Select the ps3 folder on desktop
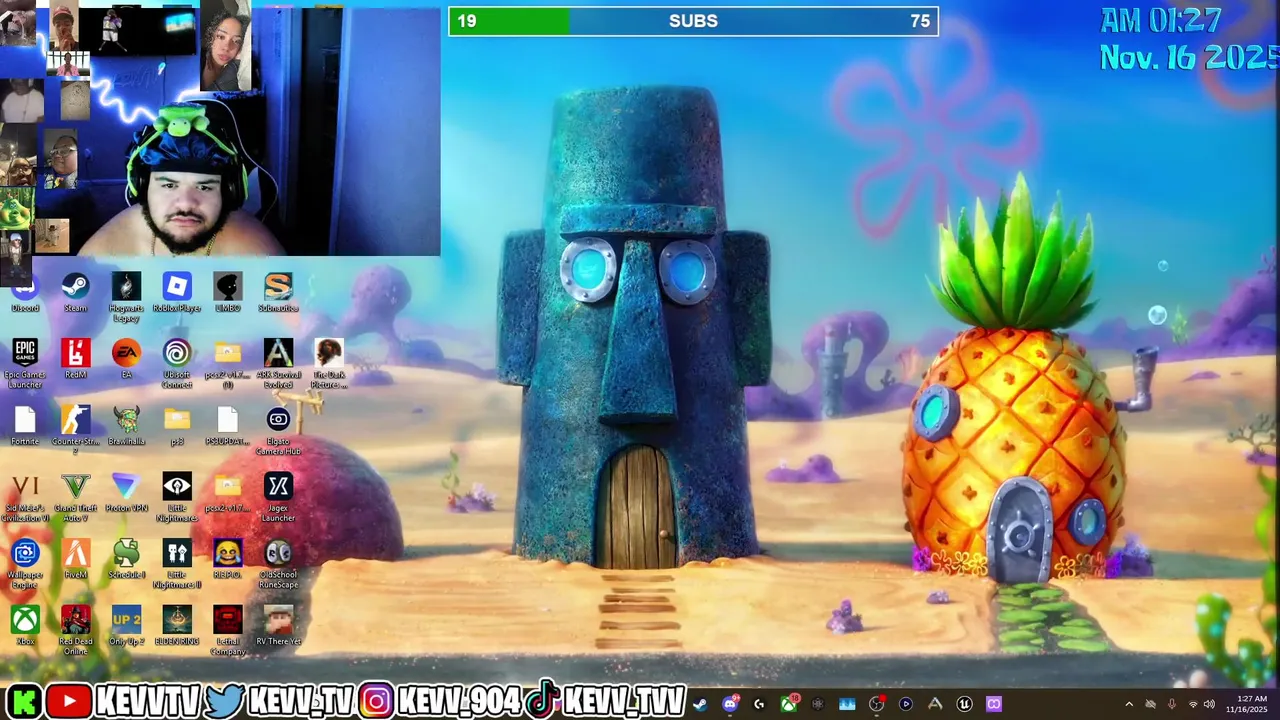 177,427
